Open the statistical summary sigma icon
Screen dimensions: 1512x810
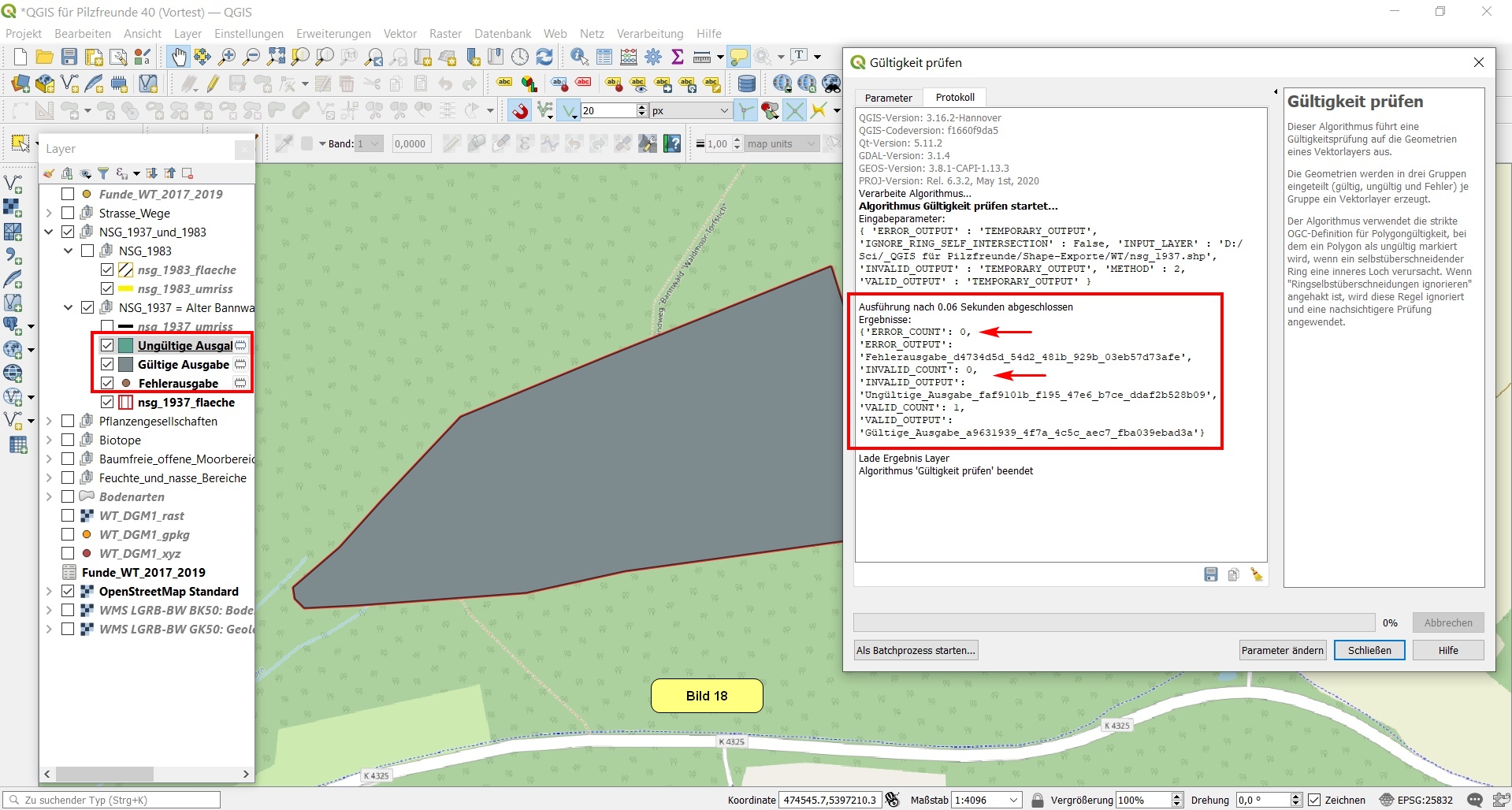(677, 57)
